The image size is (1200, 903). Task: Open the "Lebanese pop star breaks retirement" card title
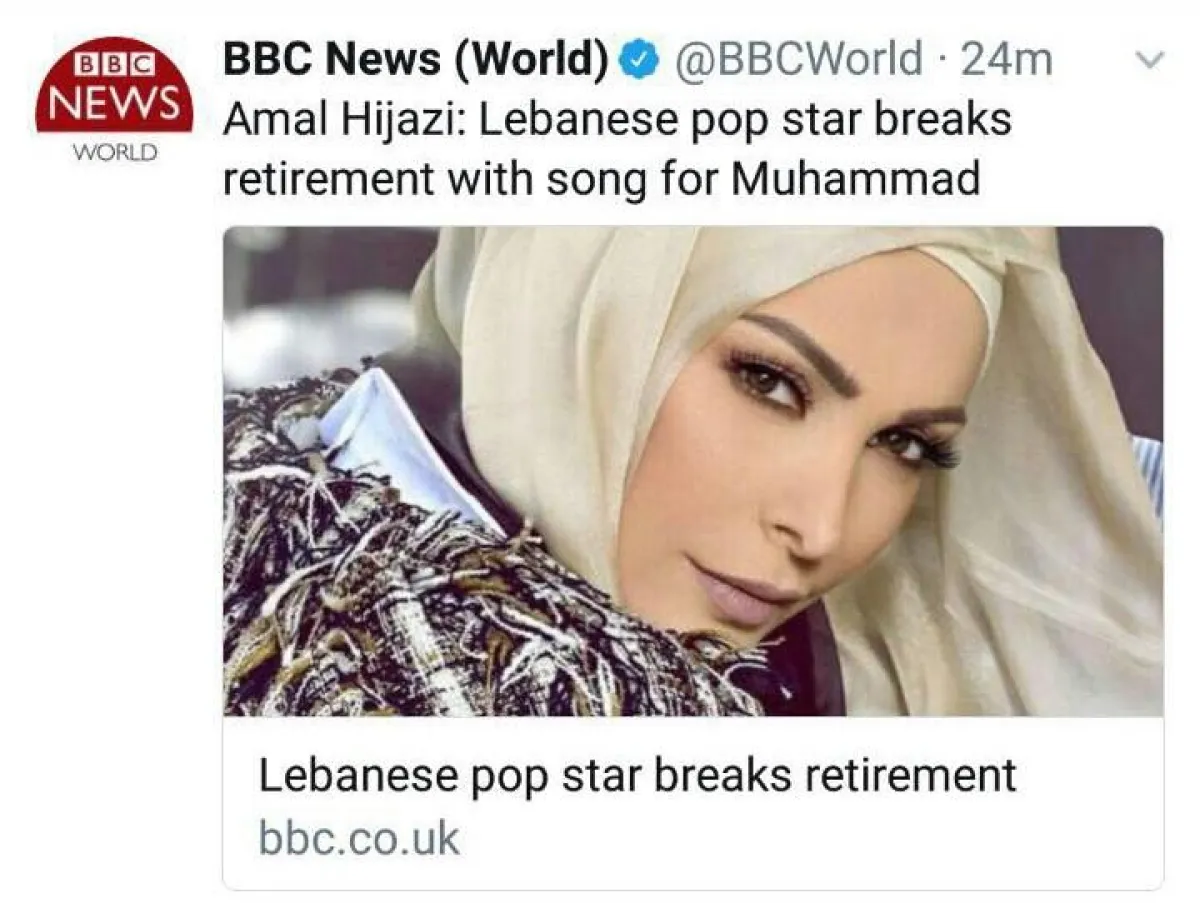coord(637,775)
